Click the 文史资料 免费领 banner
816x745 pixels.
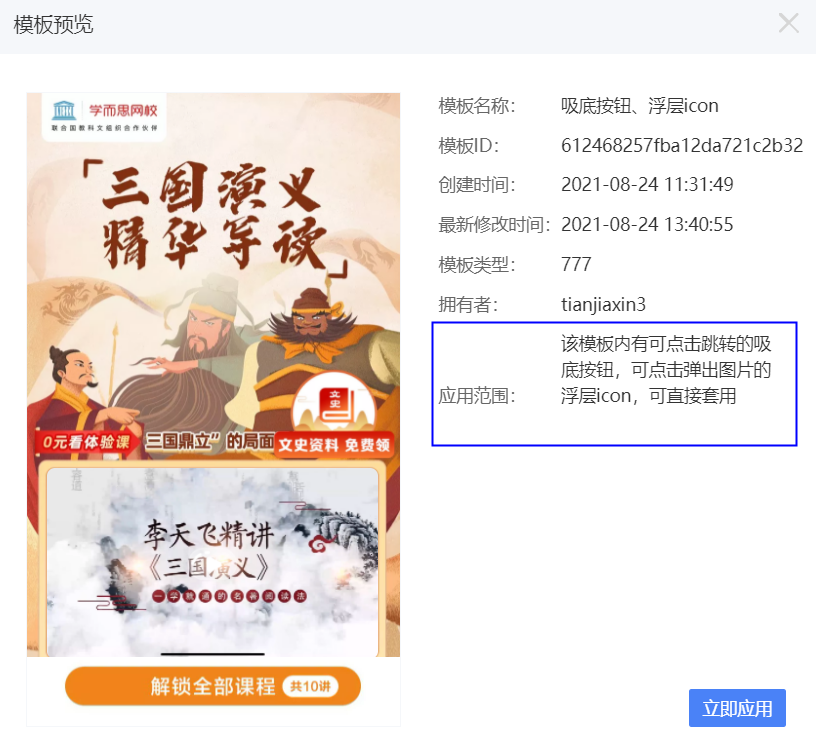pyautogui.click(x=334, y=445)
